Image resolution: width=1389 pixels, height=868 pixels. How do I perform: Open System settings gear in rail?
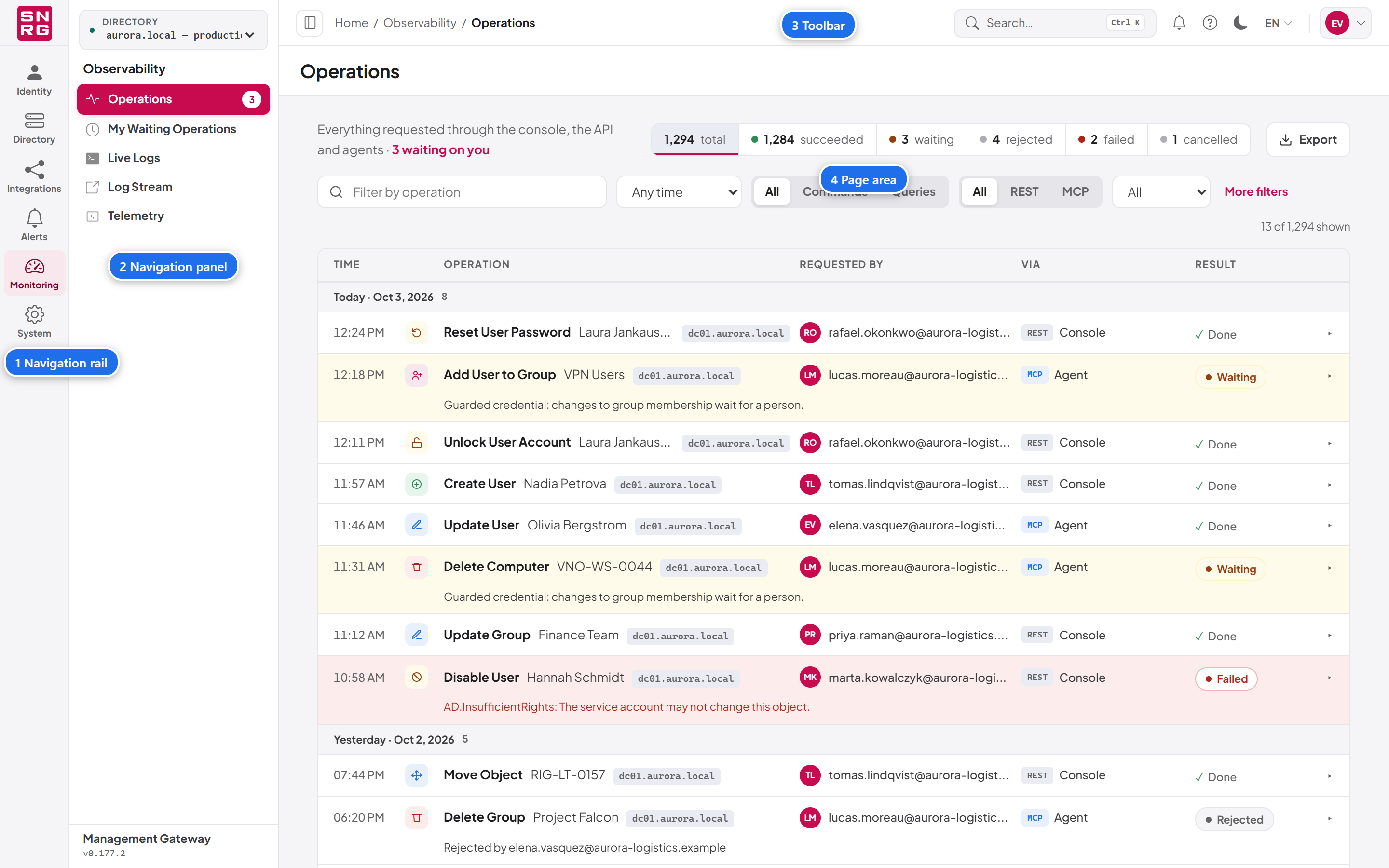pos(34,322)
